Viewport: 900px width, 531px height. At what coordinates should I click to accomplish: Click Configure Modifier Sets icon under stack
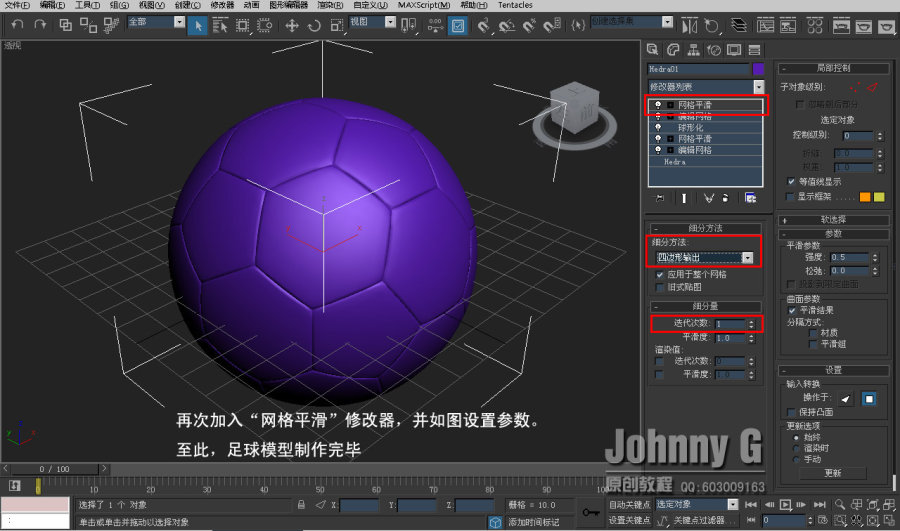[x=750, y=198]
